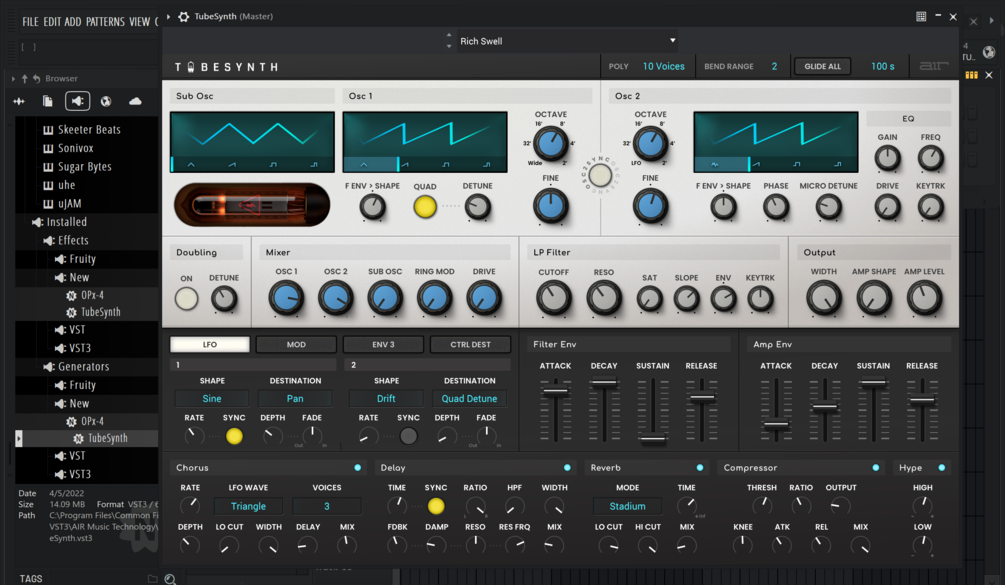Open Chorus LFO Wave Triangle dropdown

[x=248, y=506]
